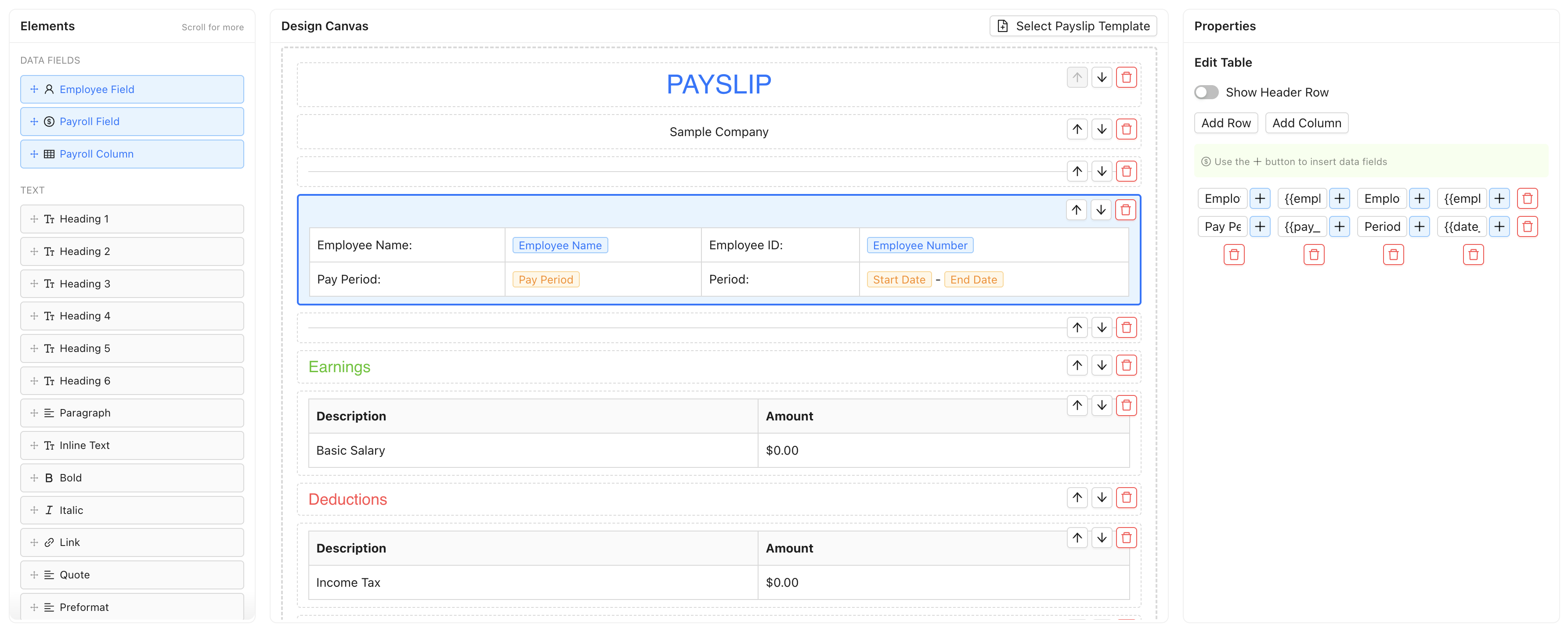Open Select Payslip Template

(x=1073, y=25)
